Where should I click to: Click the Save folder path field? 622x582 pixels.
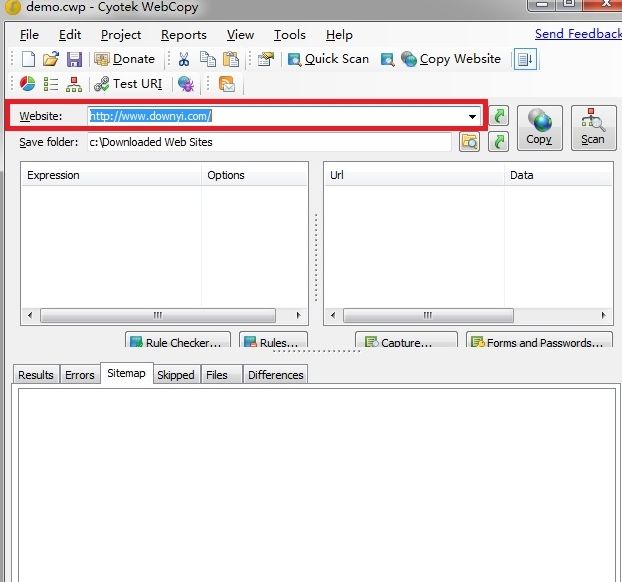coord(269,142)
